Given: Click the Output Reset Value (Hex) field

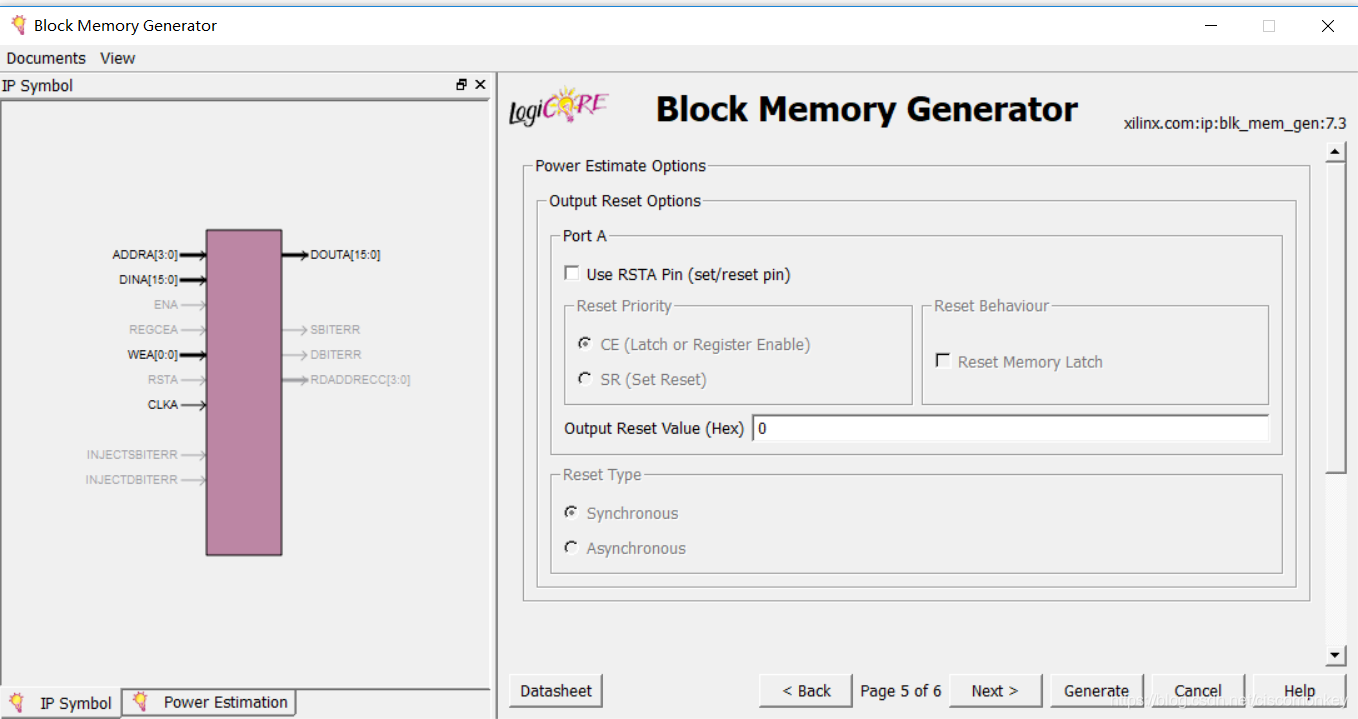Looking at the screenshot, I should point(1010,428).
